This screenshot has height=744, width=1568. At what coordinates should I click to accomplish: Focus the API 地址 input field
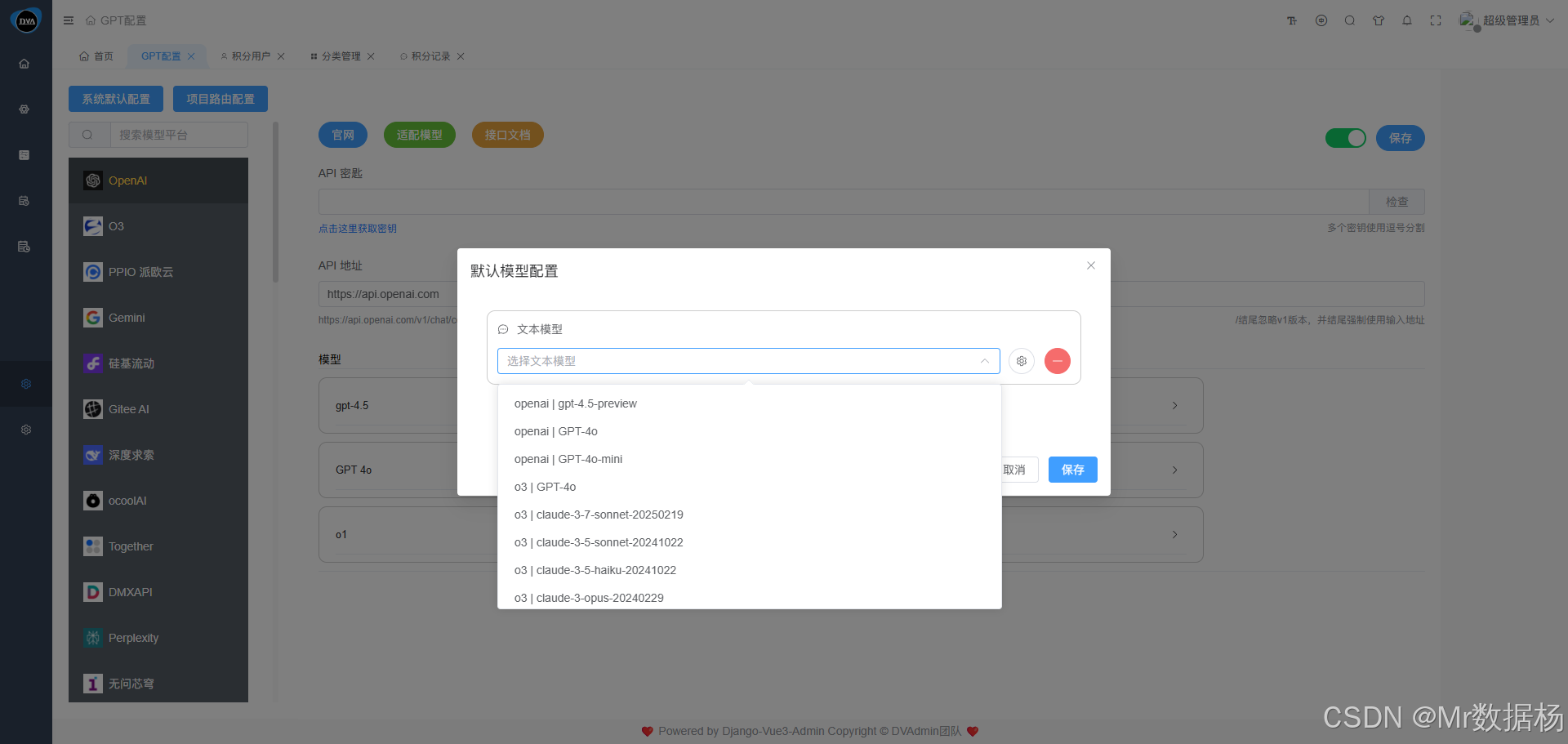point(871,294)
